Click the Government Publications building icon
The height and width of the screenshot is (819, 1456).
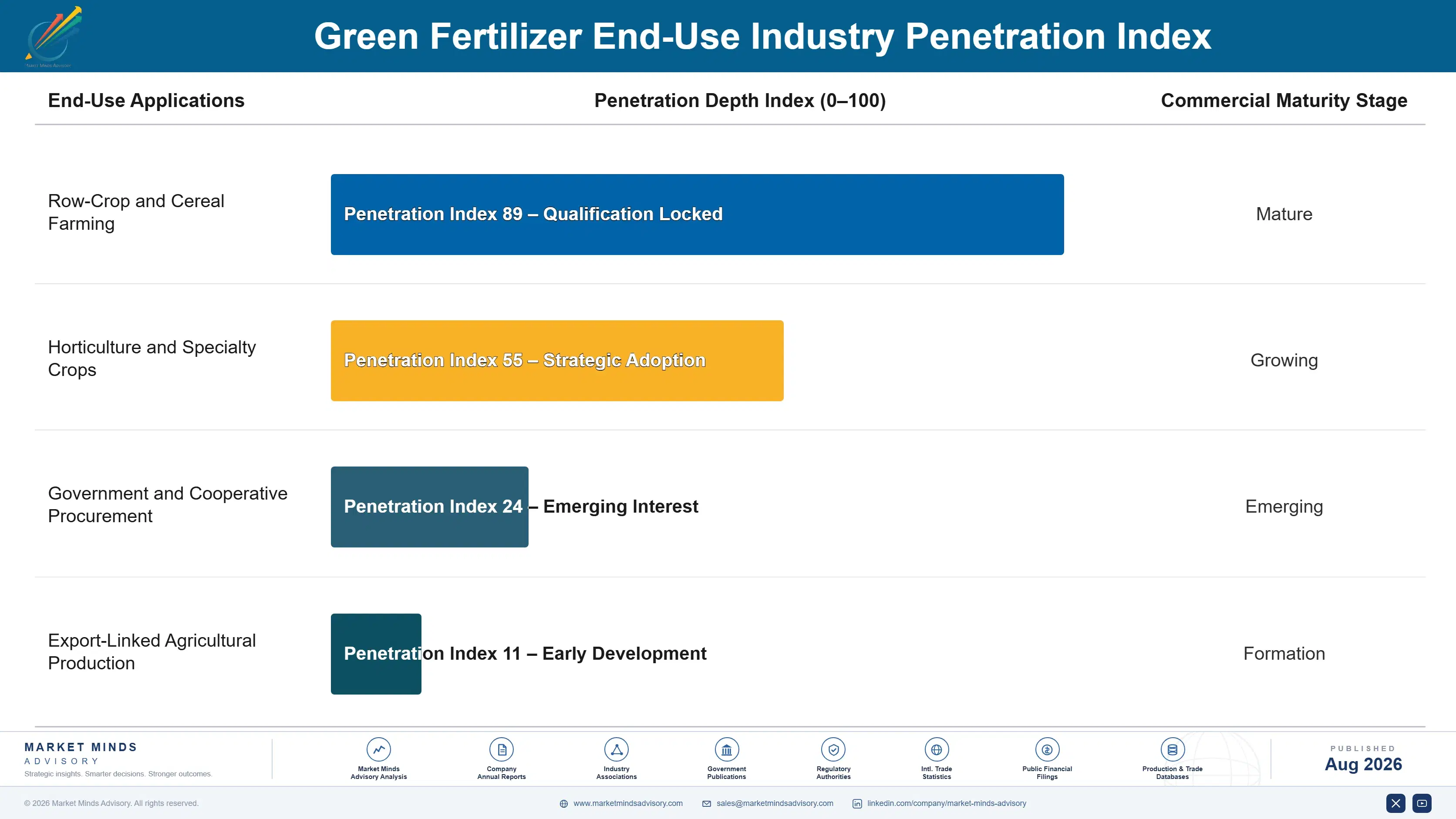[x=726, y=749]
